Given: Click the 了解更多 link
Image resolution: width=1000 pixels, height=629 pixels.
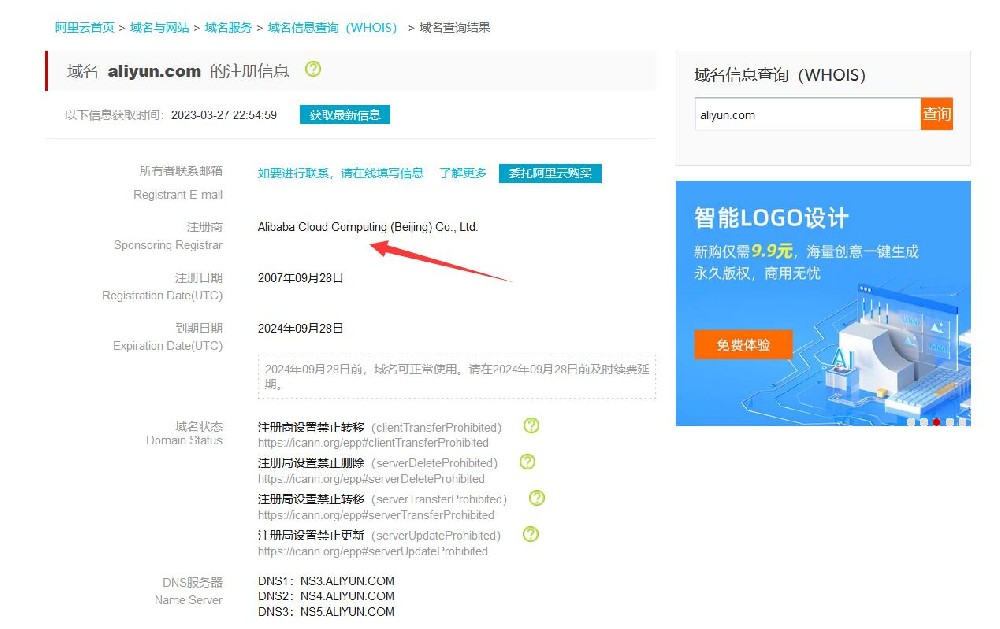Looking at the screenshot, I should pos(462,174).
